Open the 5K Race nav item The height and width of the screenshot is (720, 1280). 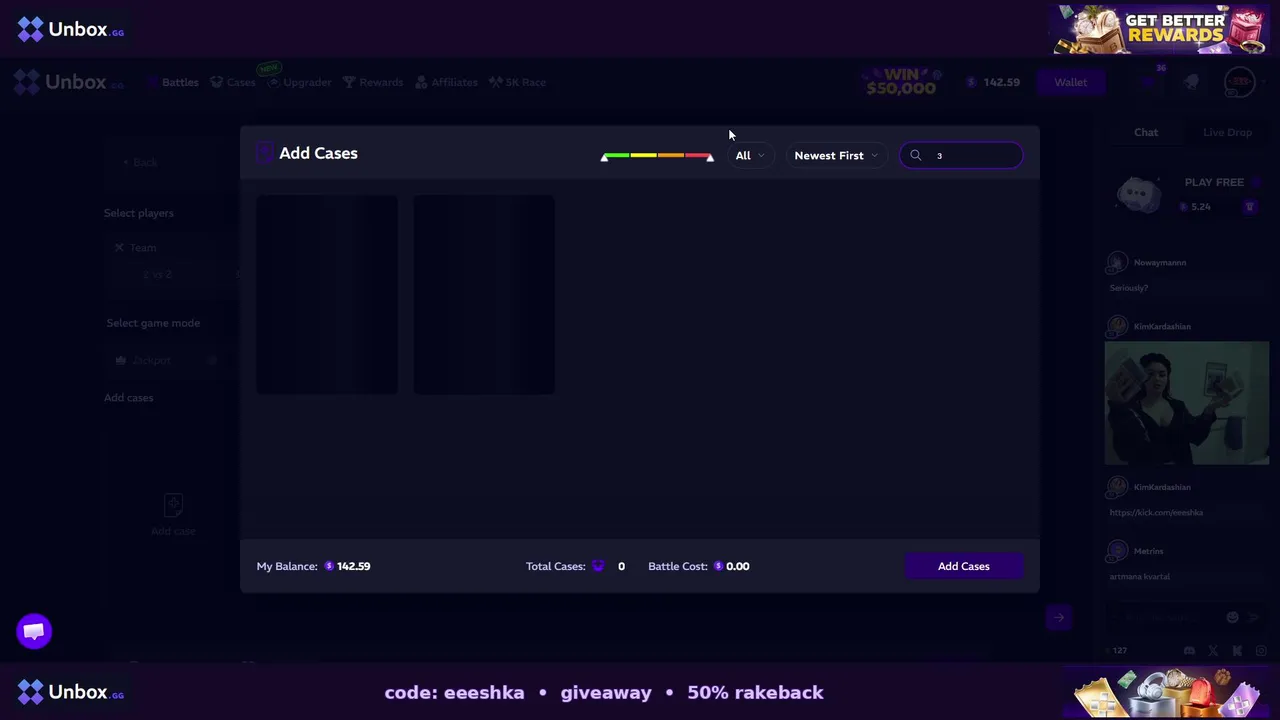coord(517,82)
